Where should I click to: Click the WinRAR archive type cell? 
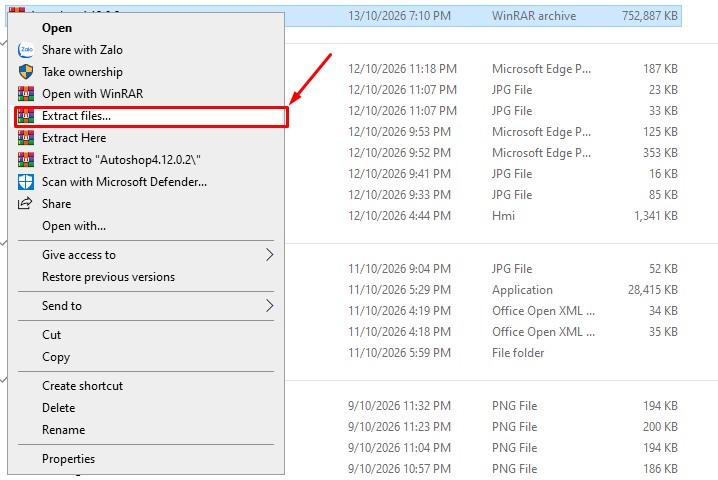click(534, 16)
